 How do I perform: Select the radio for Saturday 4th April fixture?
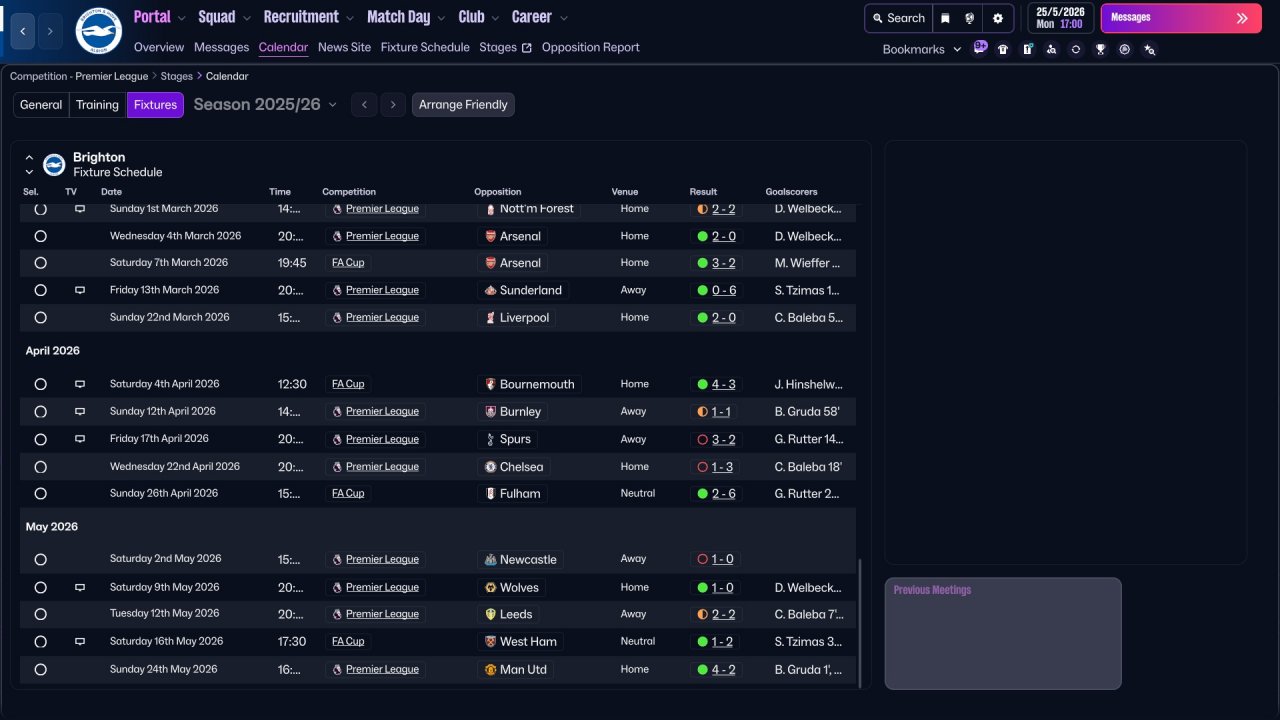[40, 384]
